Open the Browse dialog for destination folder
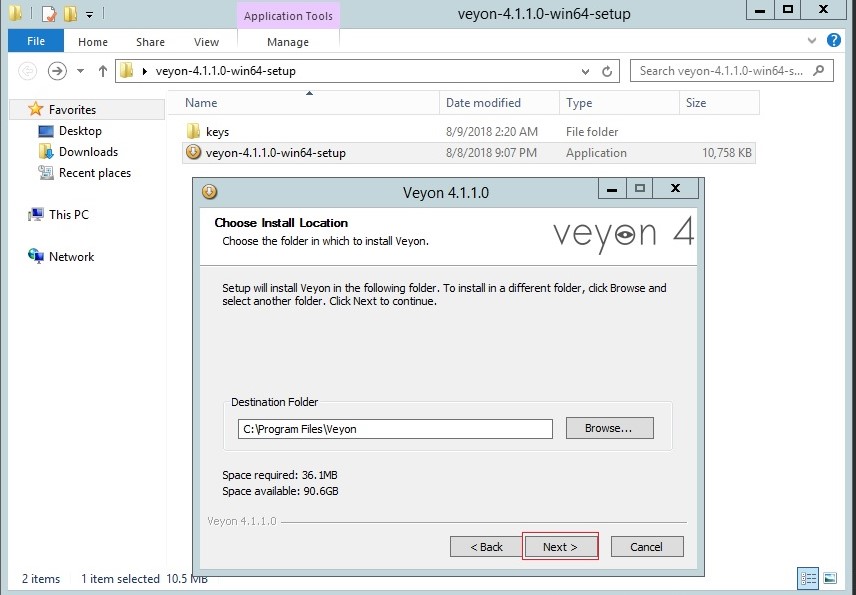The image size is (856, 595). click(x=609, y=428)
